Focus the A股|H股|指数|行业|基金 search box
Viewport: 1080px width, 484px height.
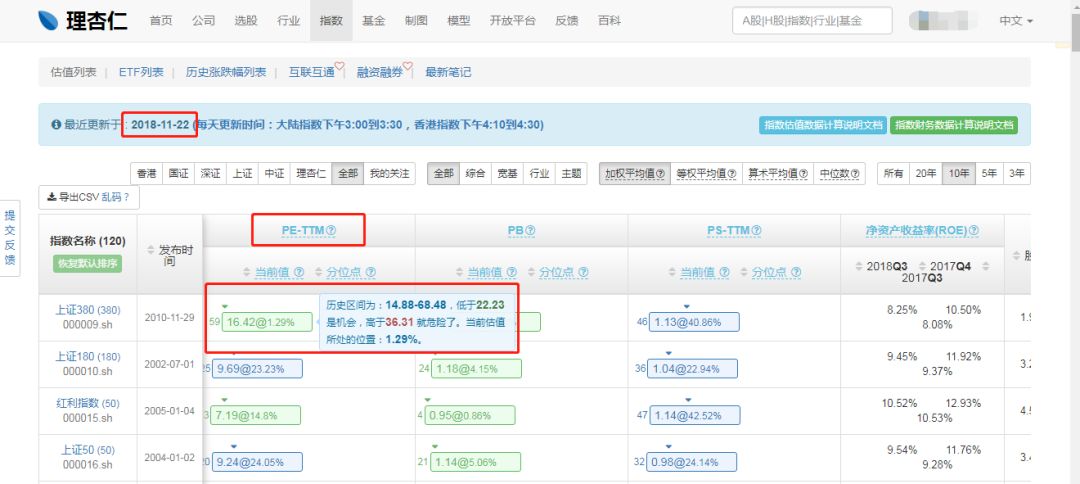pos(812,21)
